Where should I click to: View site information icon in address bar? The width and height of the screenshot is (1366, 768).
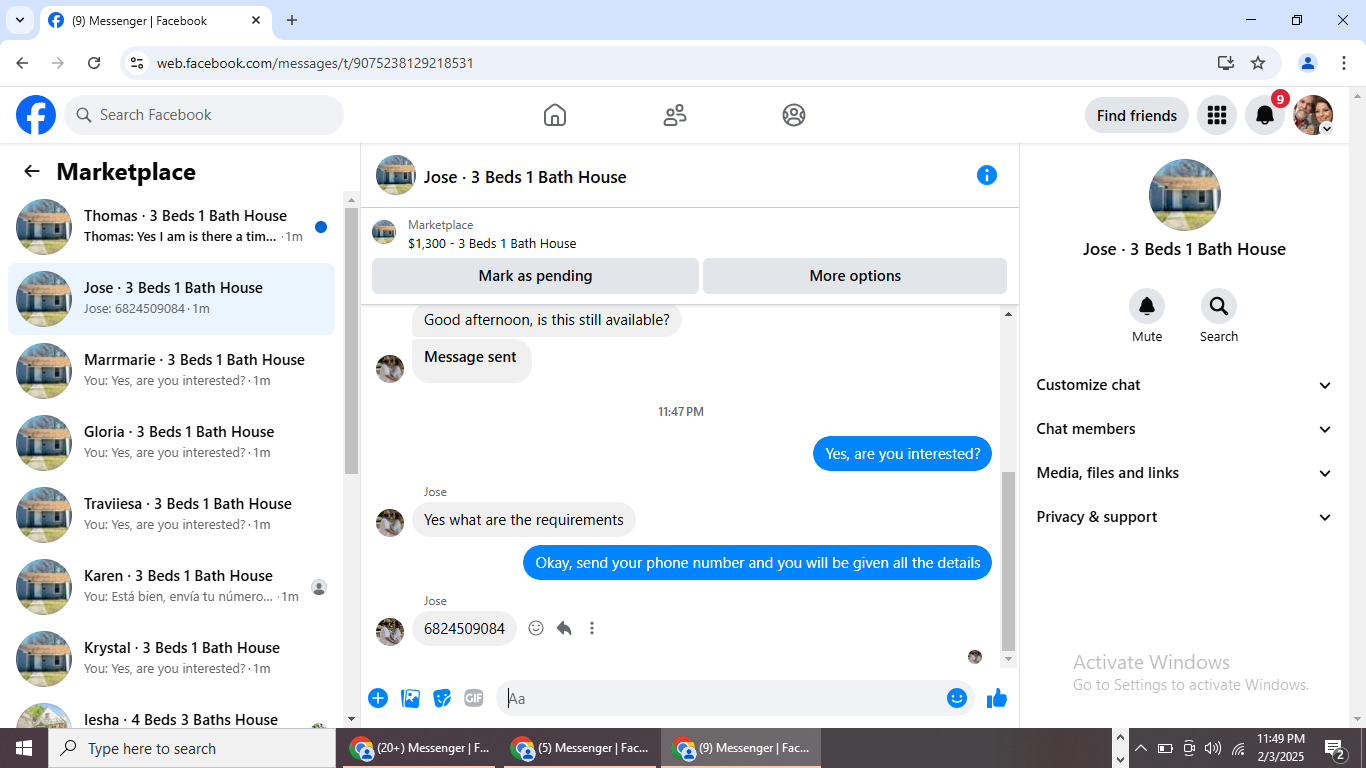tap(137, 63)
